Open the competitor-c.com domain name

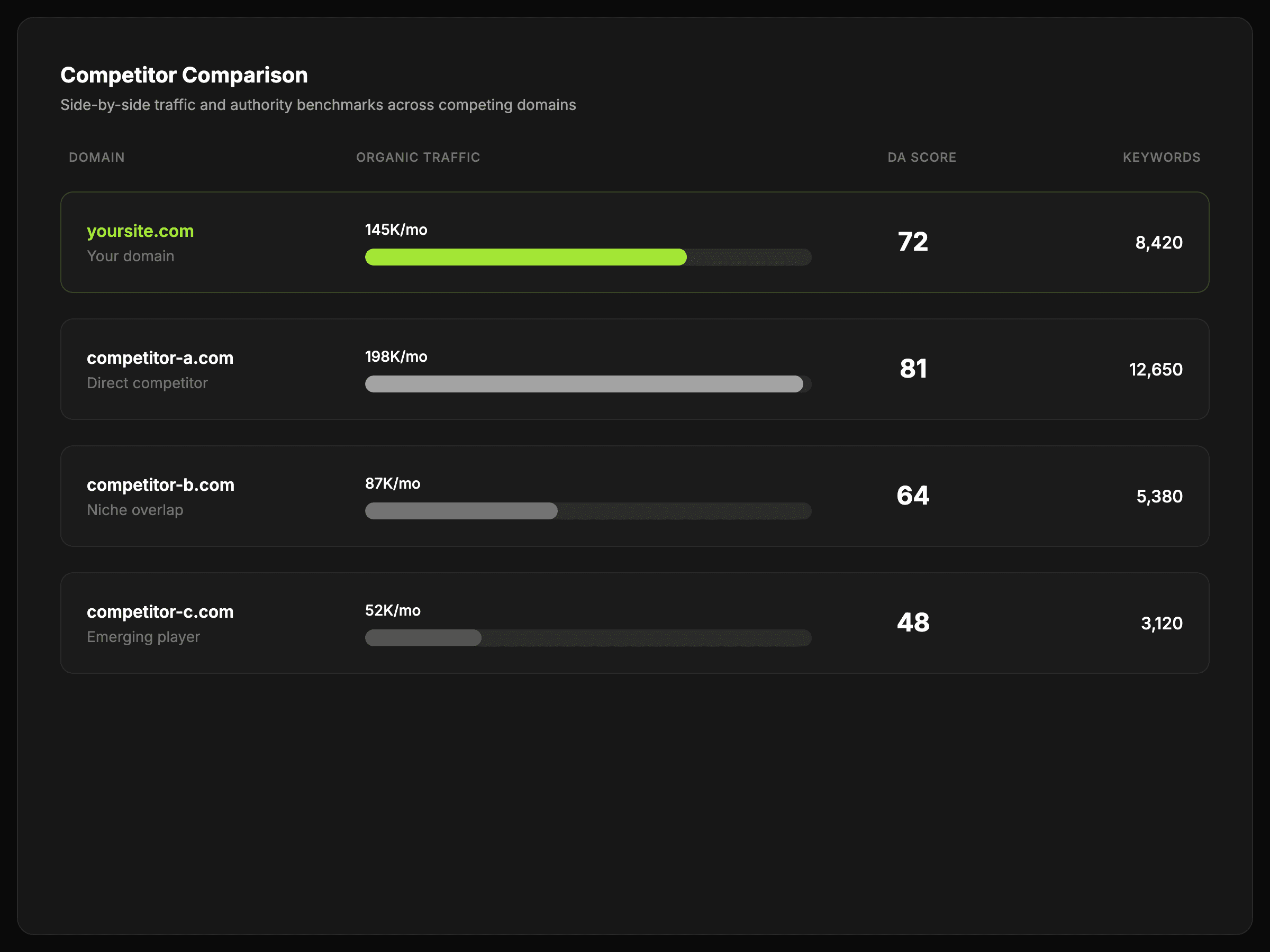(160, 612)
